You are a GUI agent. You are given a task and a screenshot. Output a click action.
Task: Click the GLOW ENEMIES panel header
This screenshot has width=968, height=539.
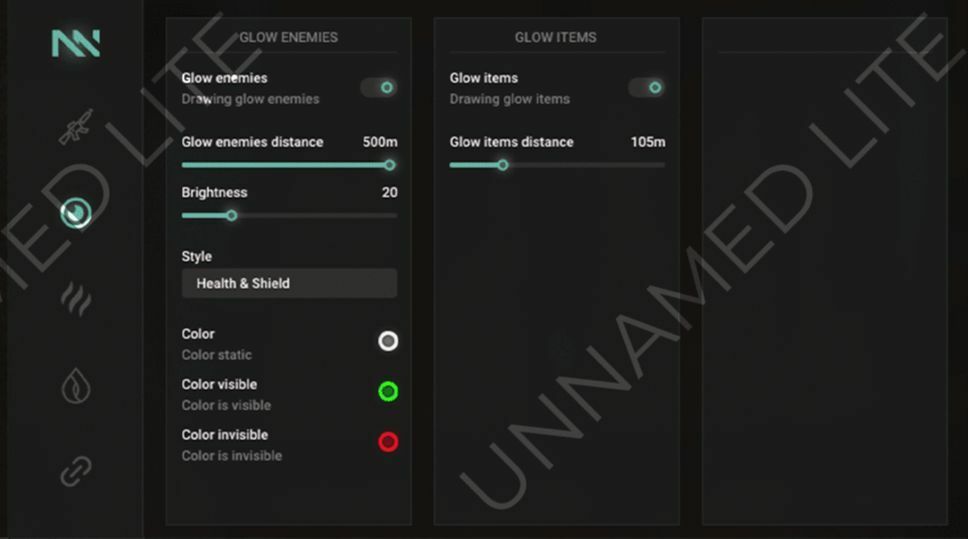288,38
